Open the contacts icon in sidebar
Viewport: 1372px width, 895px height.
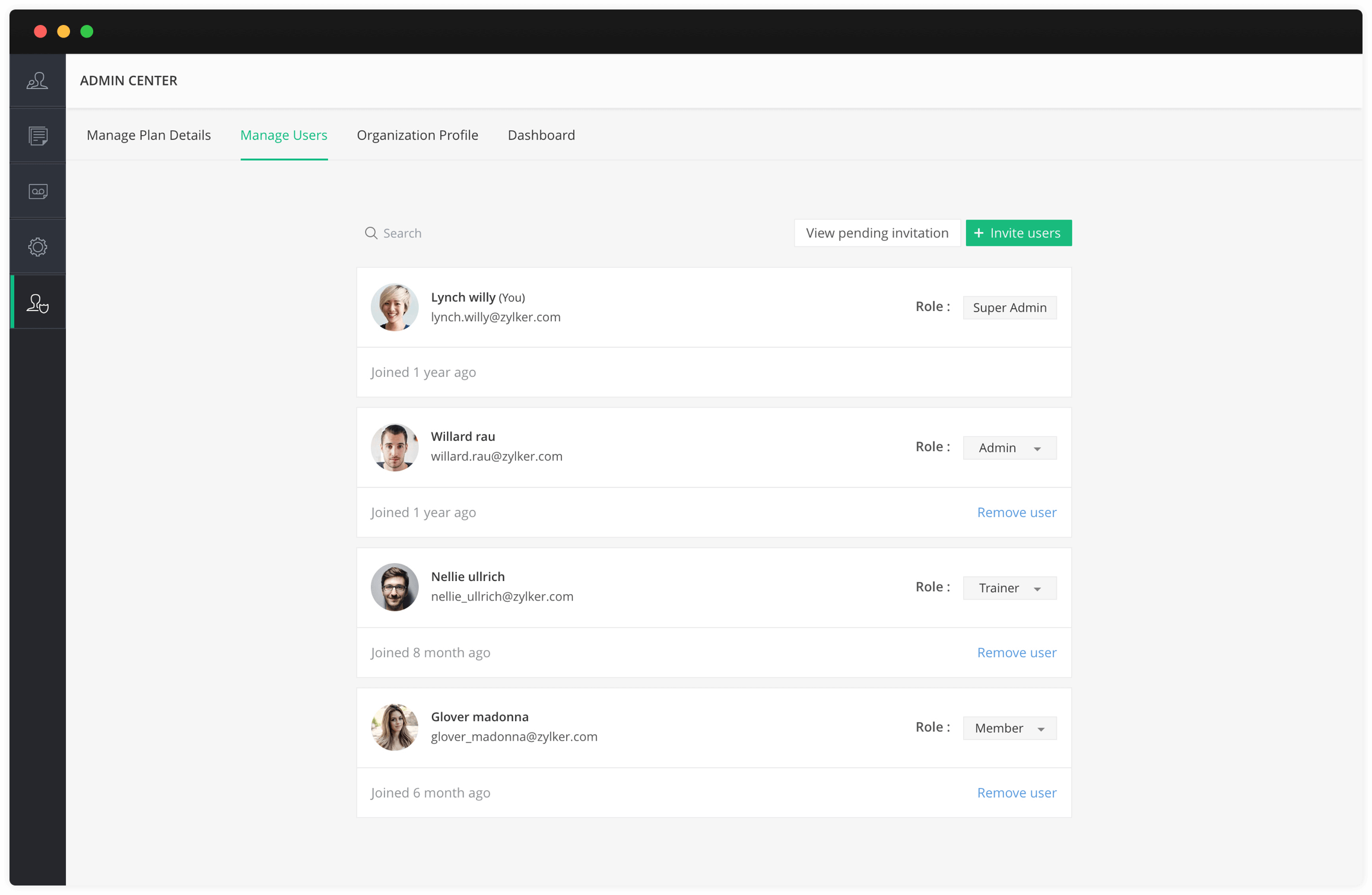tap(37, 81)
